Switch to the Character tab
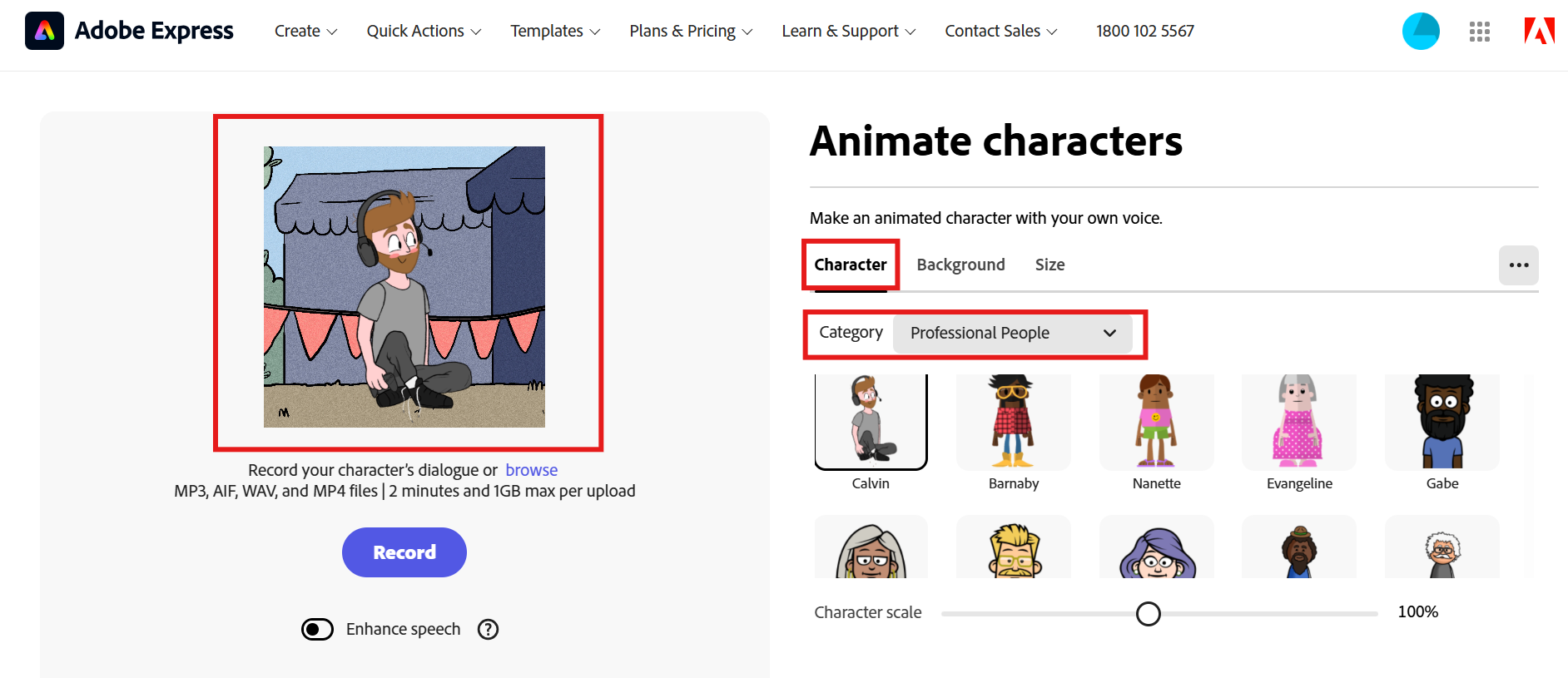Viewport: 1568px width, 678px height. (851, 265)
